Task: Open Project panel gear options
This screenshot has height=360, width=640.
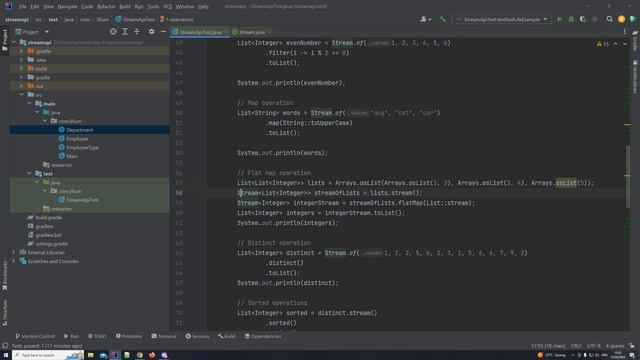Action: [151, 31]
